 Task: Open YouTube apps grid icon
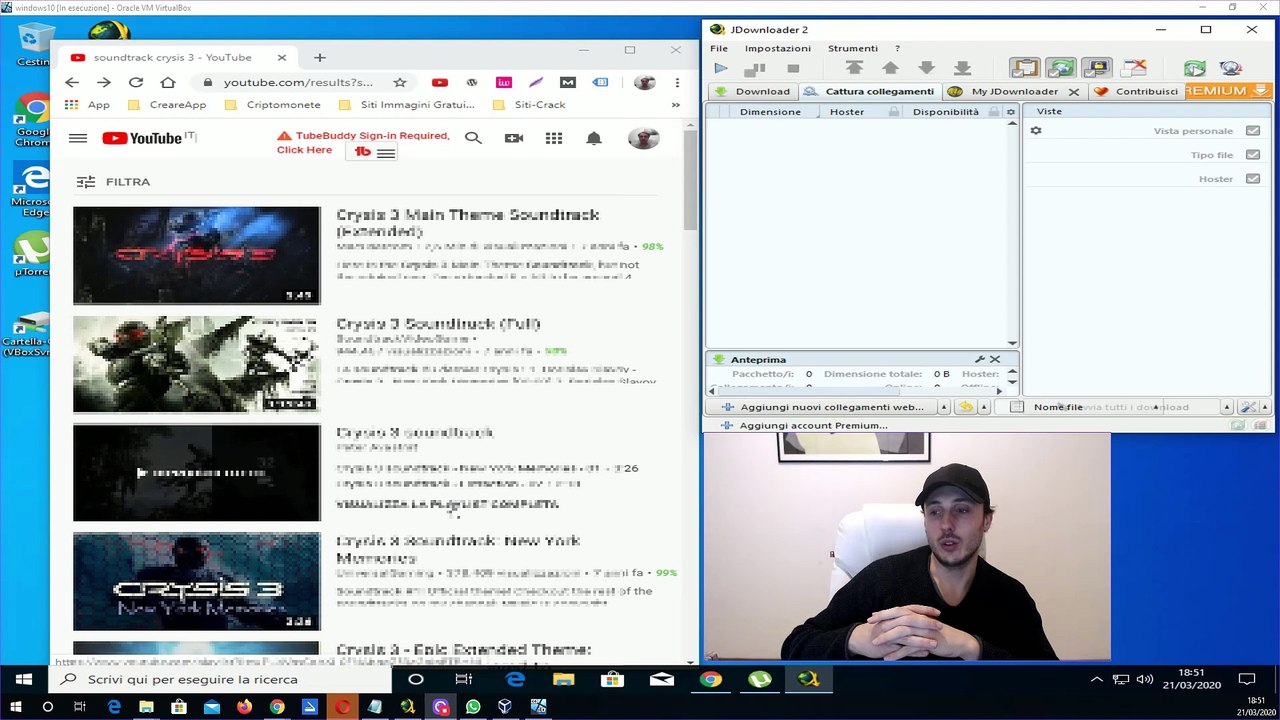point(554,138)
